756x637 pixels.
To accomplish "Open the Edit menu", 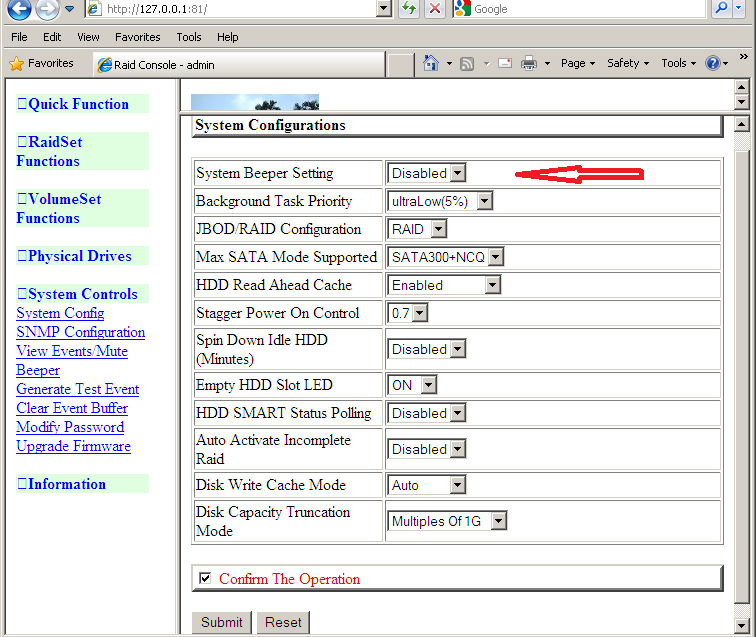I will click(52, 37).
